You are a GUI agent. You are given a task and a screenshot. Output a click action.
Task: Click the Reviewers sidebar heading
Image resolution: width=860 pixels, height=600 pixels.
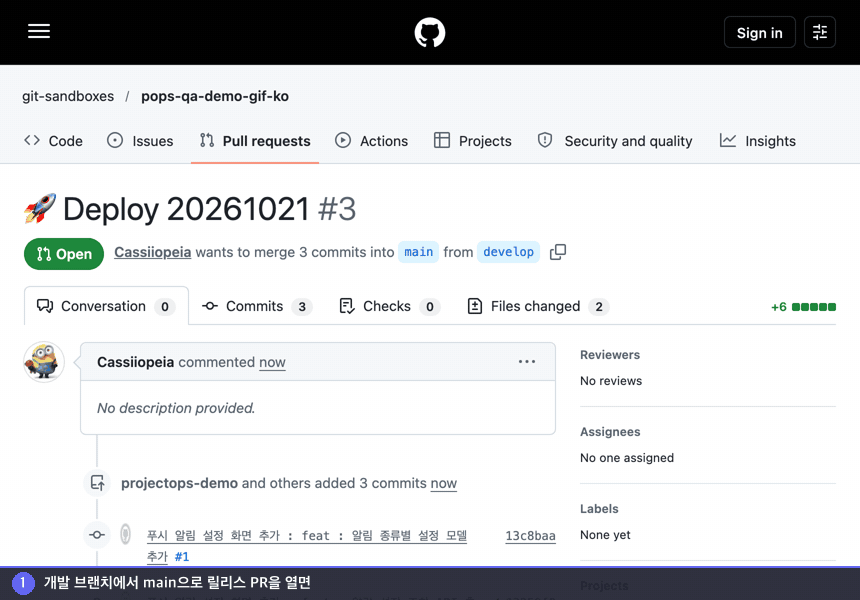pos(610,355)
